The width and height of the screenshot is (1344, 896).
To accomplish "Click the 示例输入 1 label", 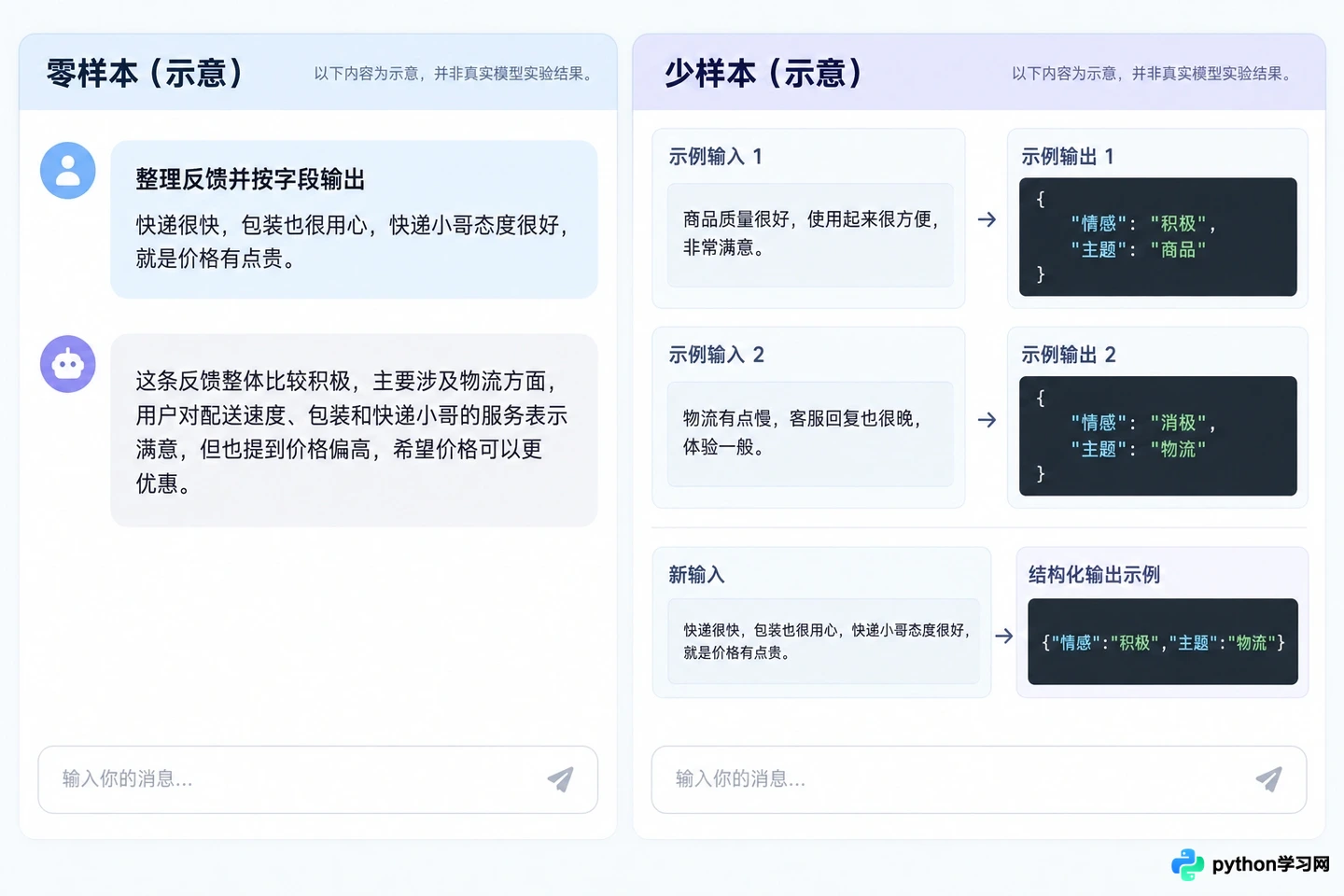I will tap(716, 157).
